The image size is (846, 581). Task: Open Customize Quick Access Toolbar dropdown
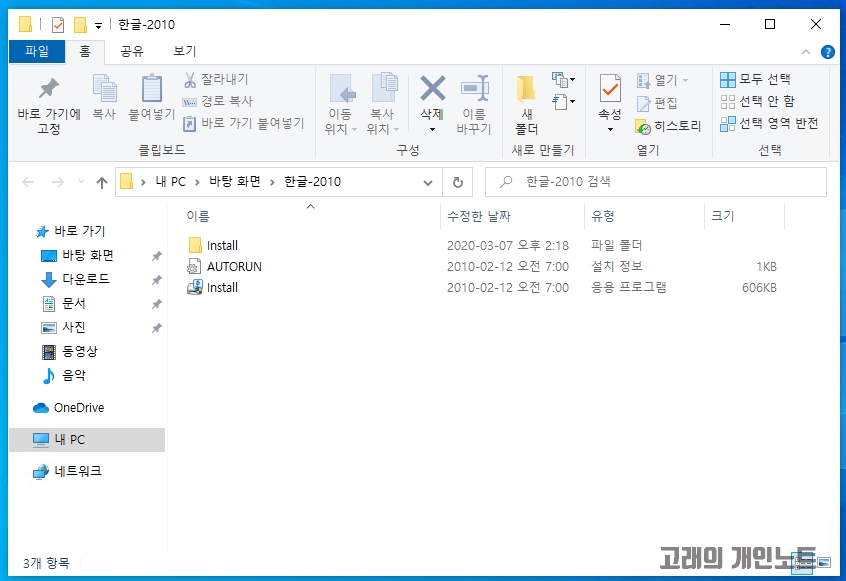click(98, 25)
